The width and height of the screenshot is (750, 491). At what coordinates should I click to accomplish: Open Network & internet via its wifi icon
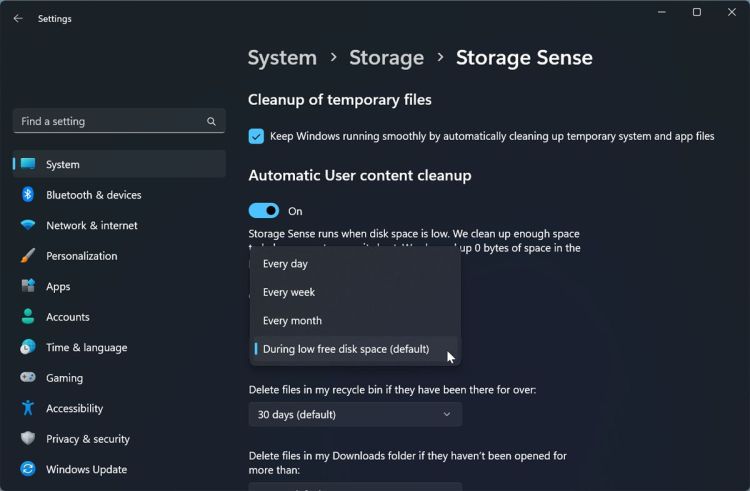(28, 225)
